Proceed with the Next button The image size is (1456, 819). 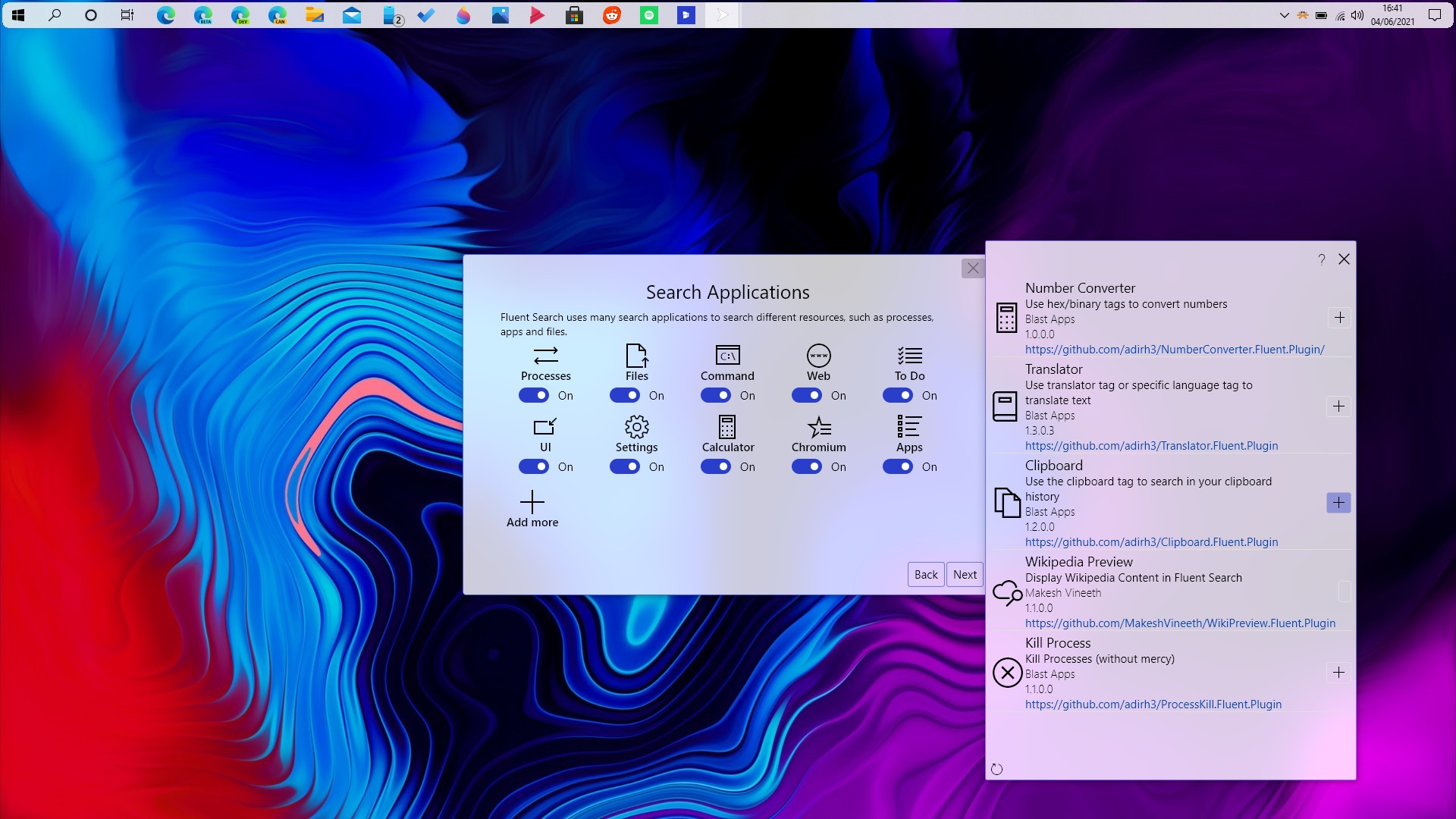point(965,575)
